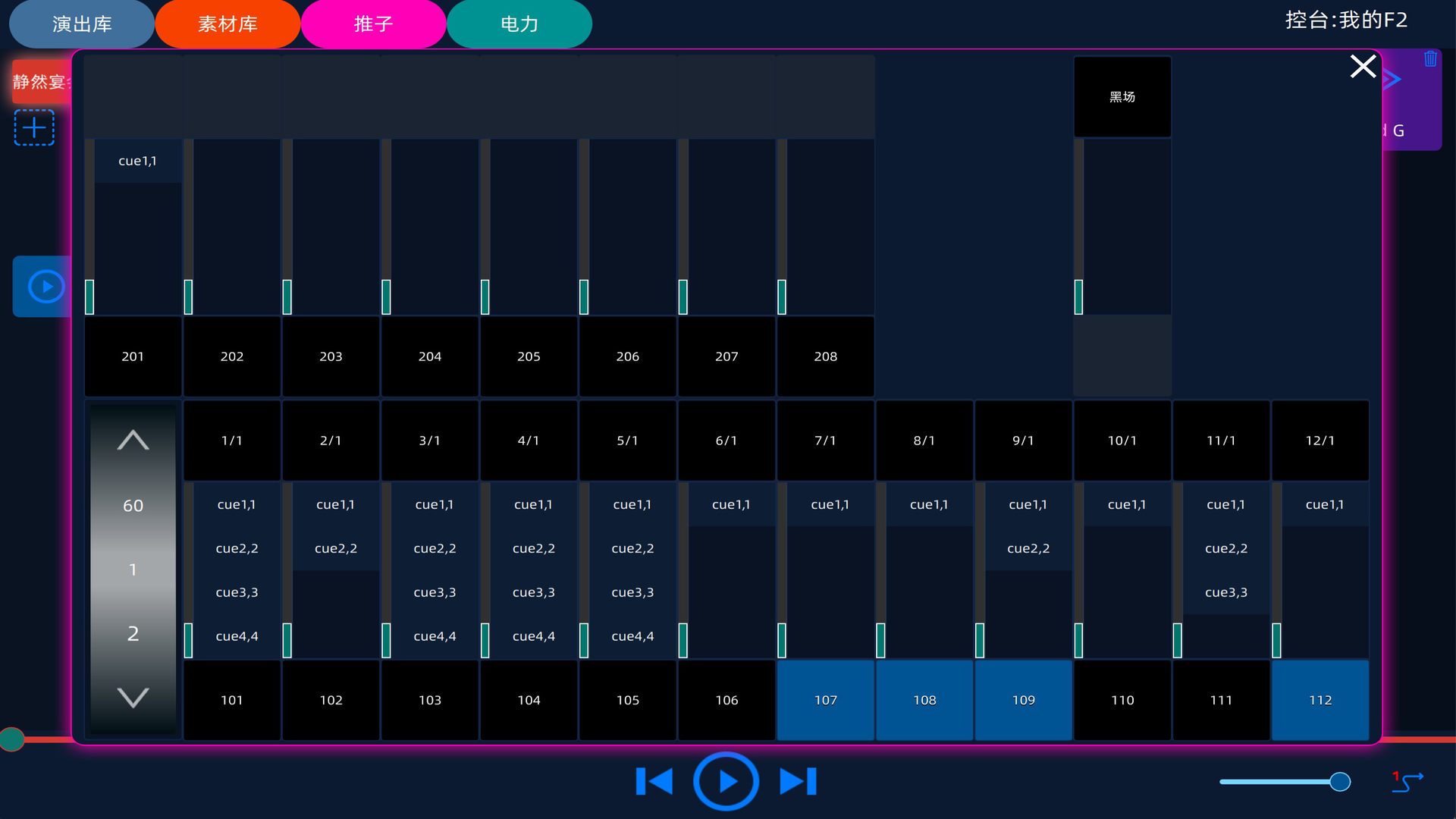Viewport: 1456px width, 819px height.
Task: Switch to the 素材库 tab
Action: tap(227, 24)
